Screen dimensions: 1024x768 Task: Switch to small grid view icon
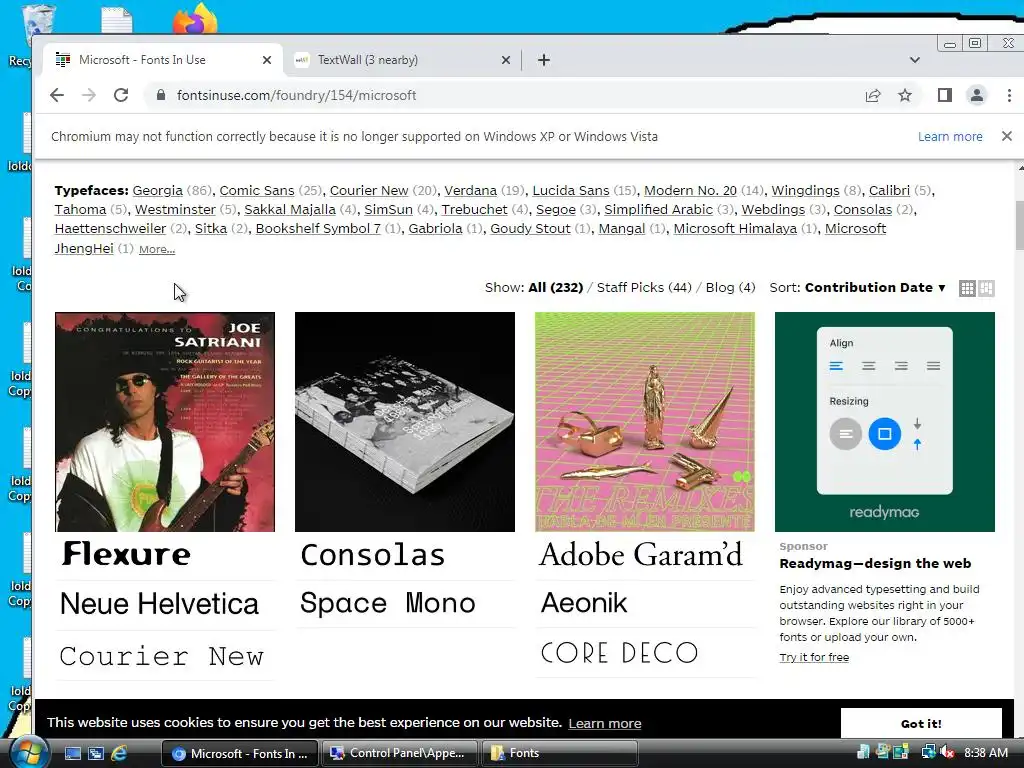[967, 288]
